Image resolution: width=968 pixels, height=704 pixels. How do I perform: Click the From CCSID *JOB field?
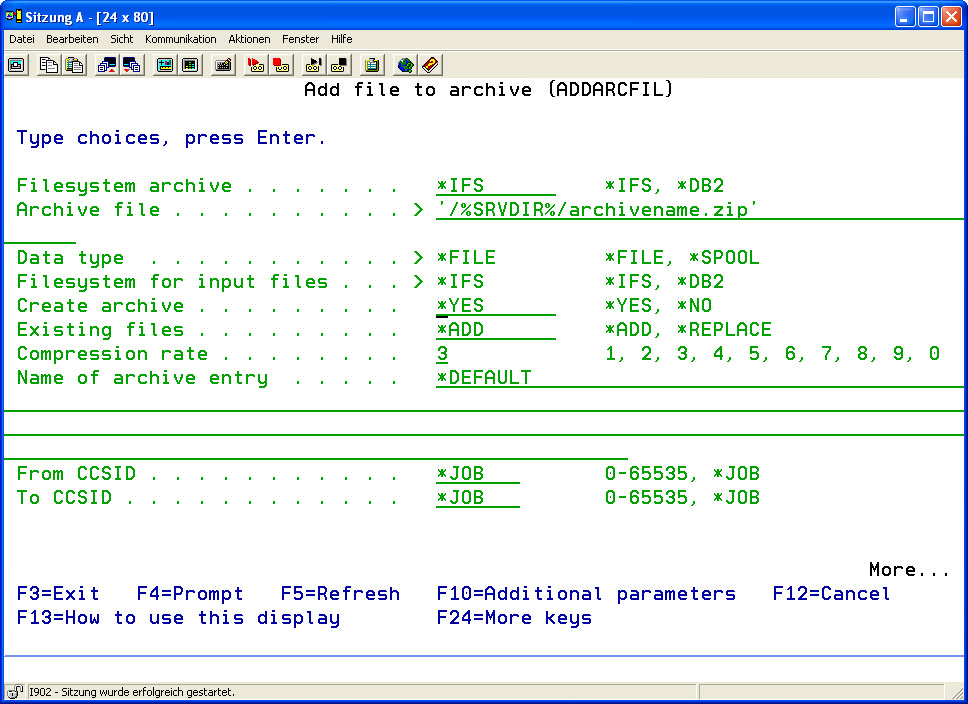point(477,474)
